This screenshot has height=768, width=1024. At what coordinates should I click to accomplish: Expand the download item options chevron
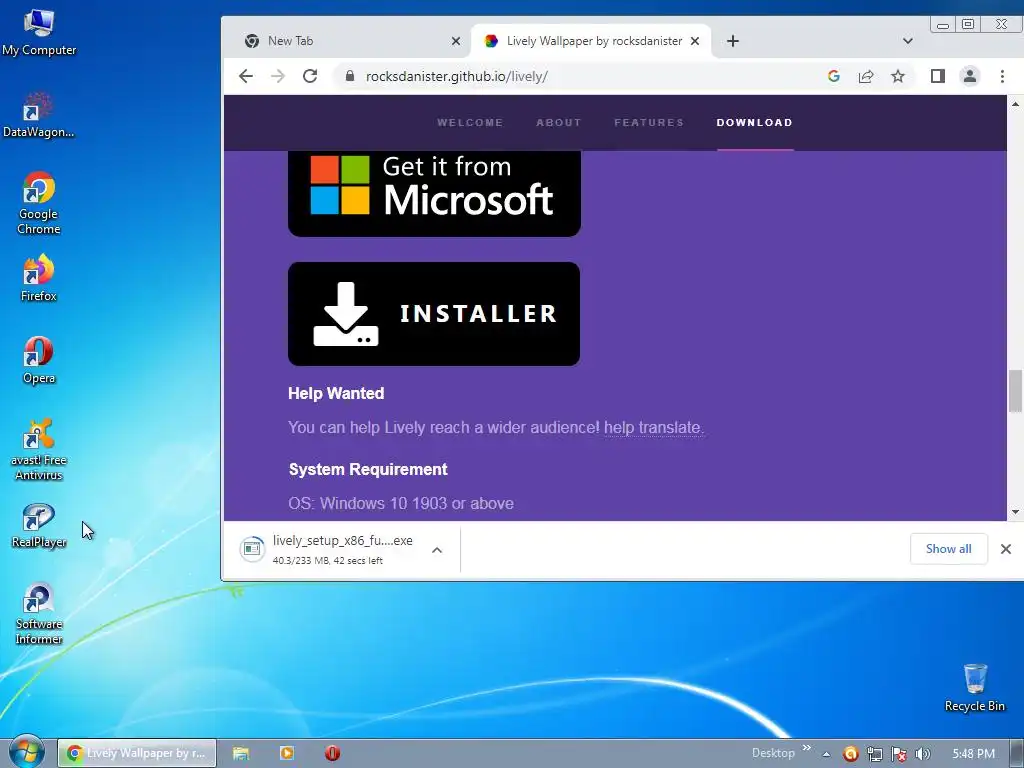(x=437, y=550)
